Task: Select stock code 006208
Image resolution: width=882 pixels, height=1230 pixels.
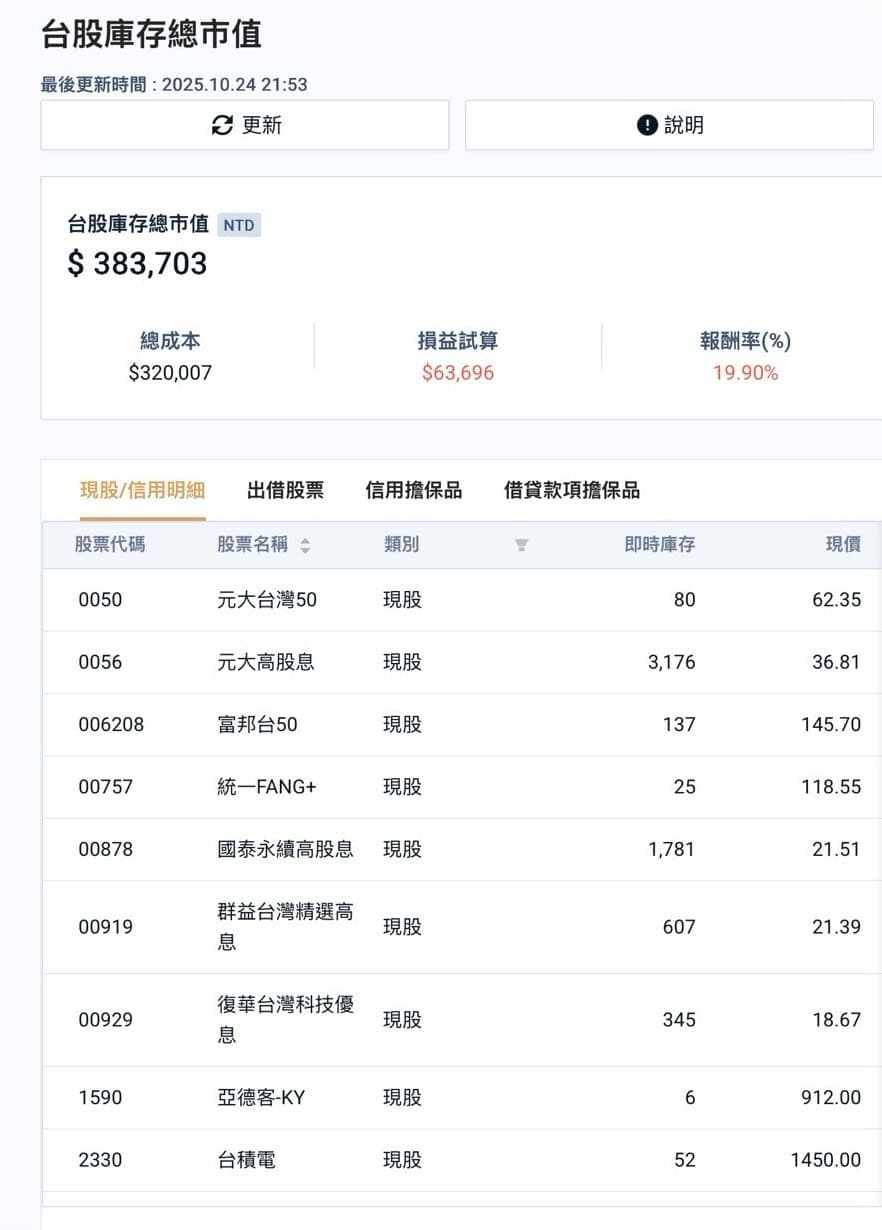Action: tap(111, 724)
